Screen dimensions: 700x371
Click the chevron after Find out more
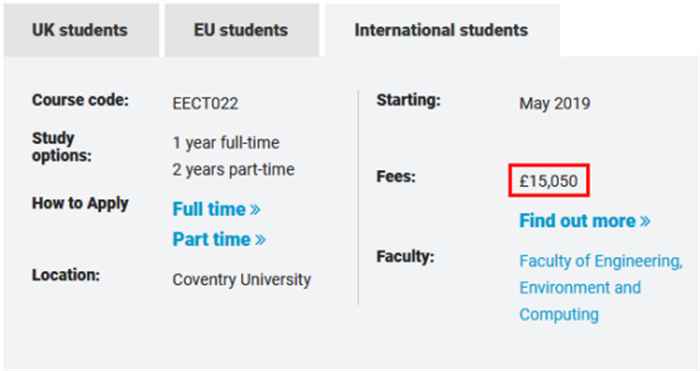tap(645, 221)
